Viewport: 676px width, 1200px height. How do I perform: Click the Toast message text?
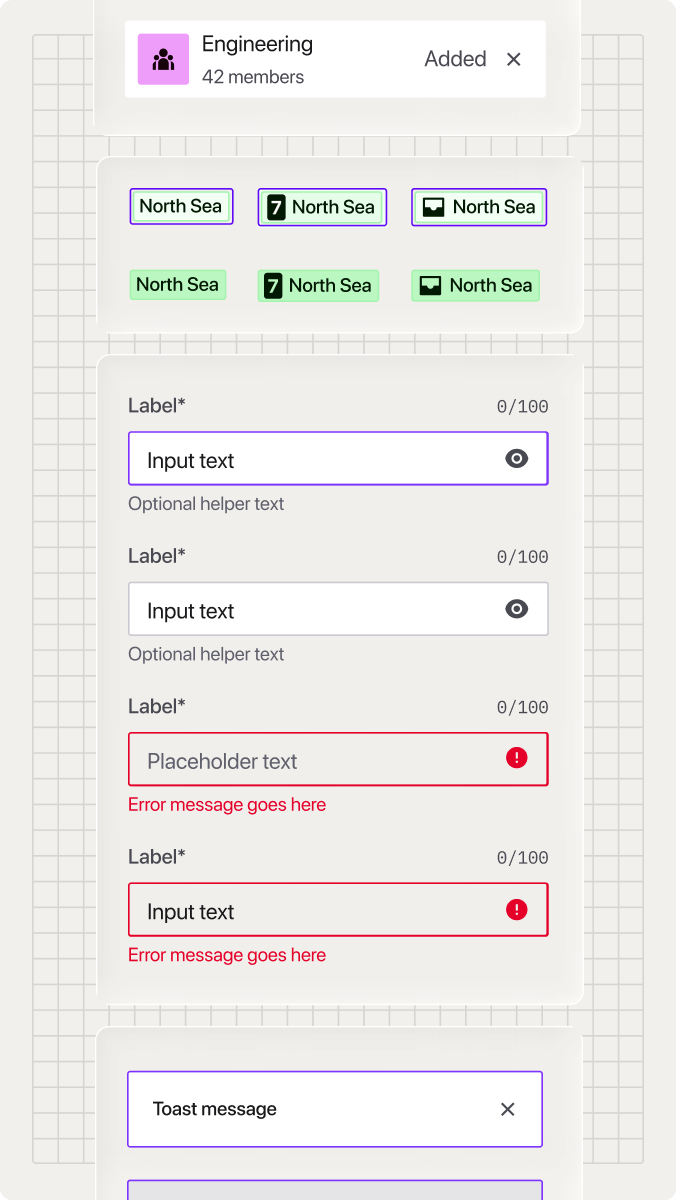(x=215, y=1109)
